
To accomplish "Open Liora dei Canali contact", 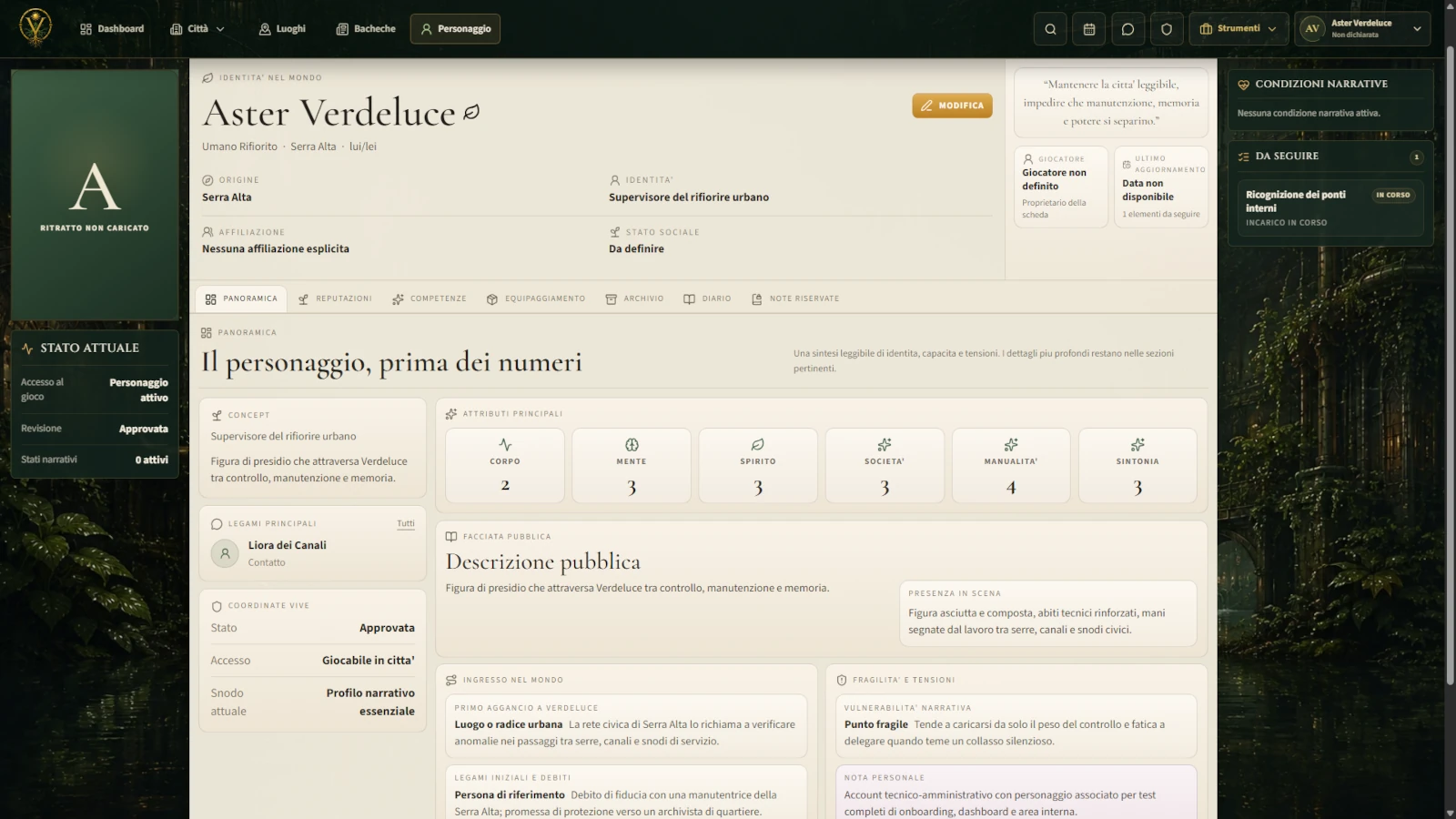I will [313, 553].
